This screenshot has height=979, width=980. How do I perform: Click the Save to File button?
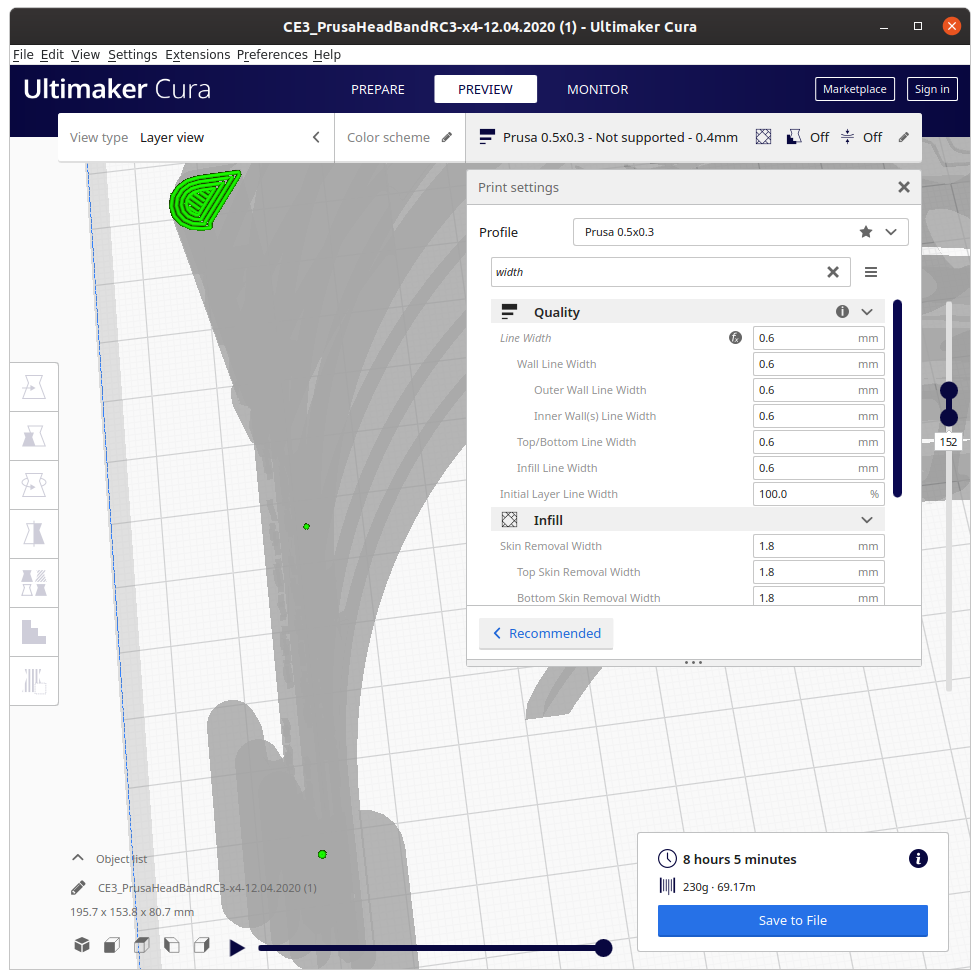coord(792,921)
